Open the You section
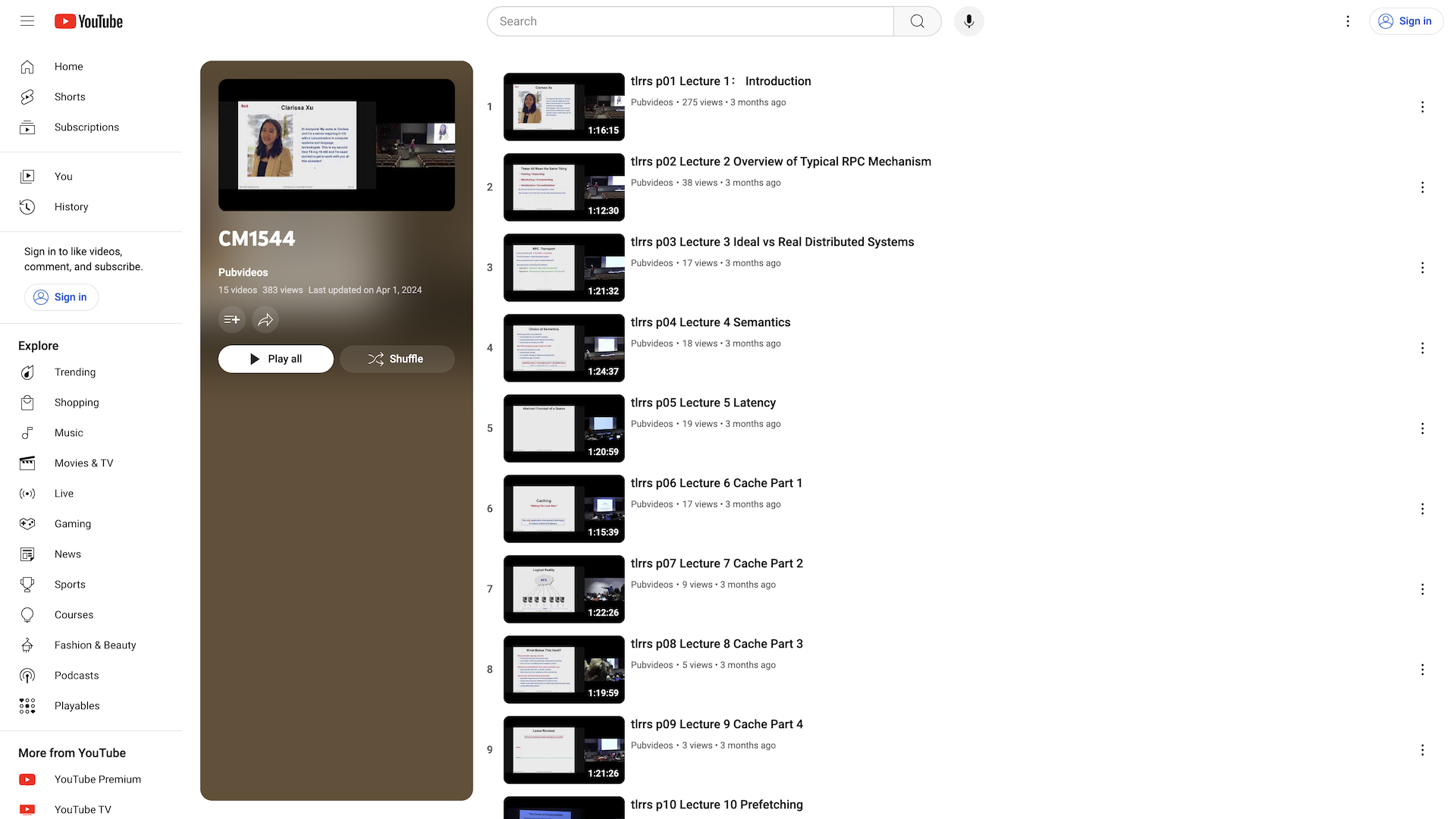The height and width of the screenshot is (819, 1456). click(x=91, y=177)
